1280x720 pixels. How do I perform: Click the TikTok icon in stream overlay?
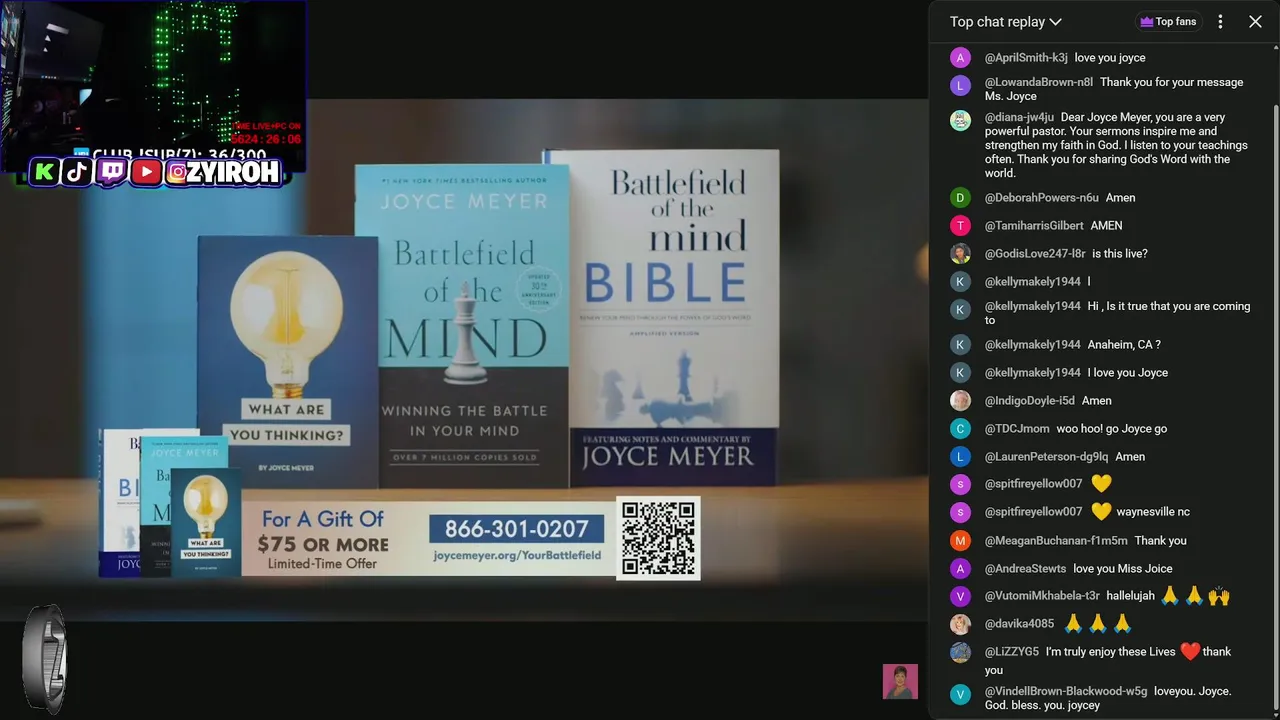[x=77, y=172]
